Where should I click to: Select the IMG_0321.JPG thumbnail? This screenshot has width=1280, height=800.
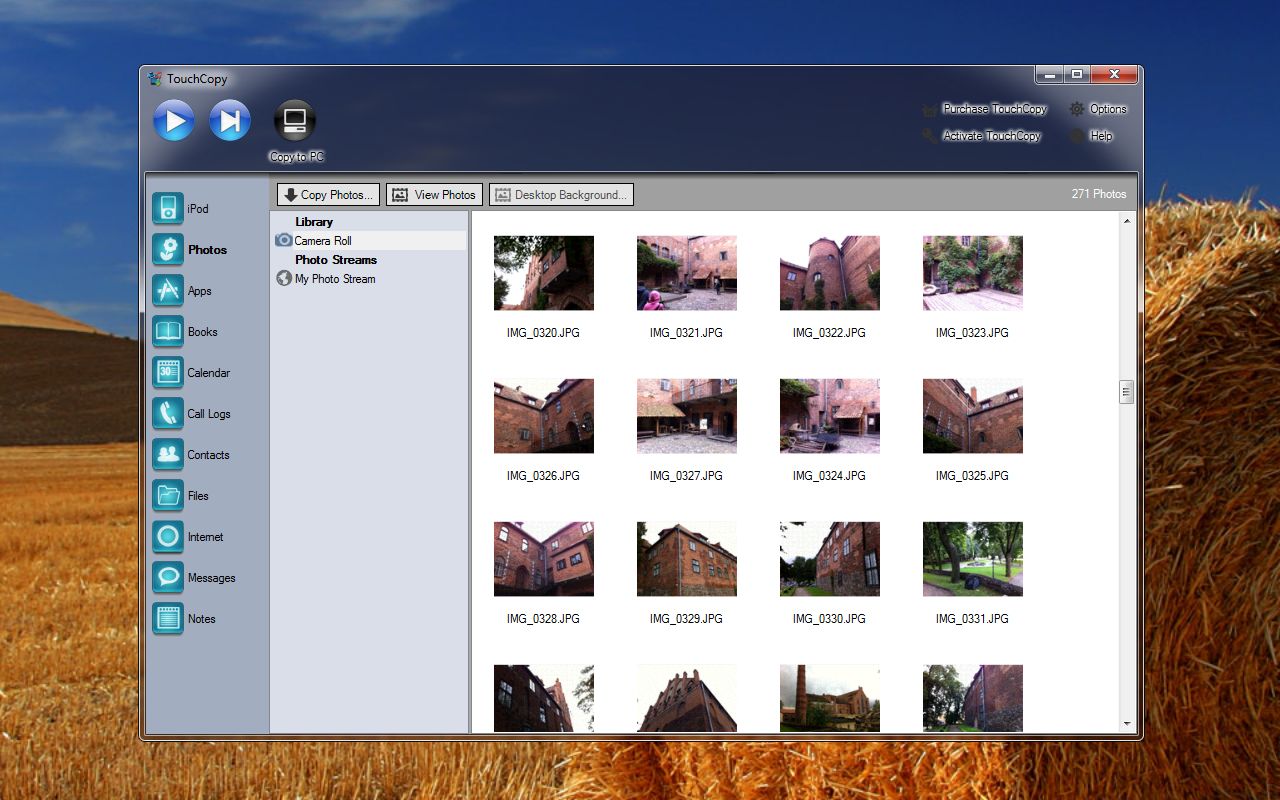687,273
